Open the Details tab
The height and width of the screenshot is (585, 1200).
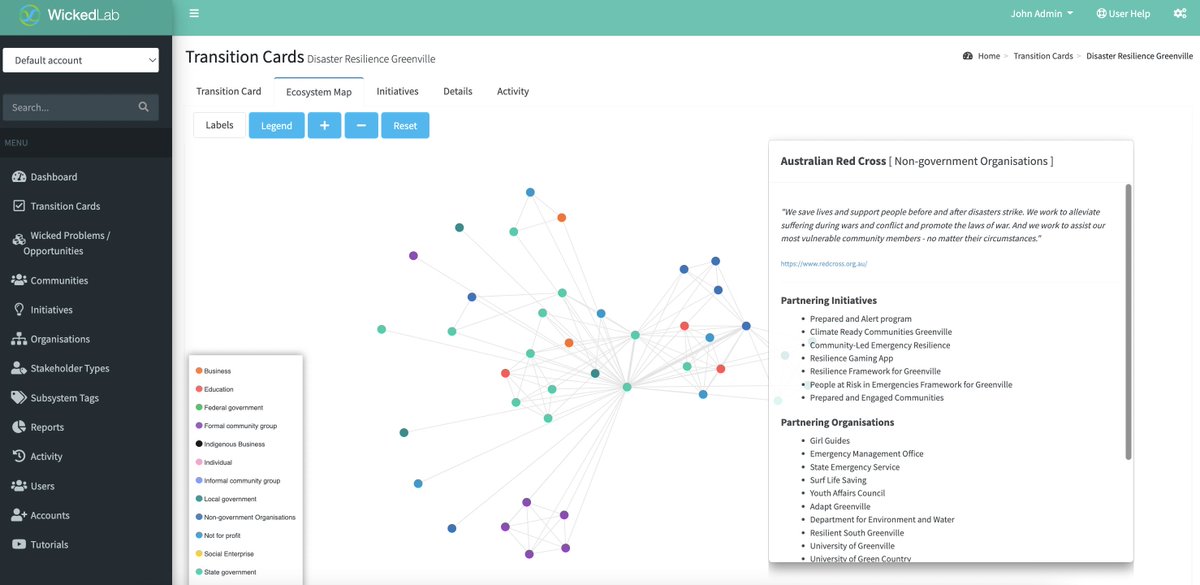pyautogui.click(x=458, y=91)
